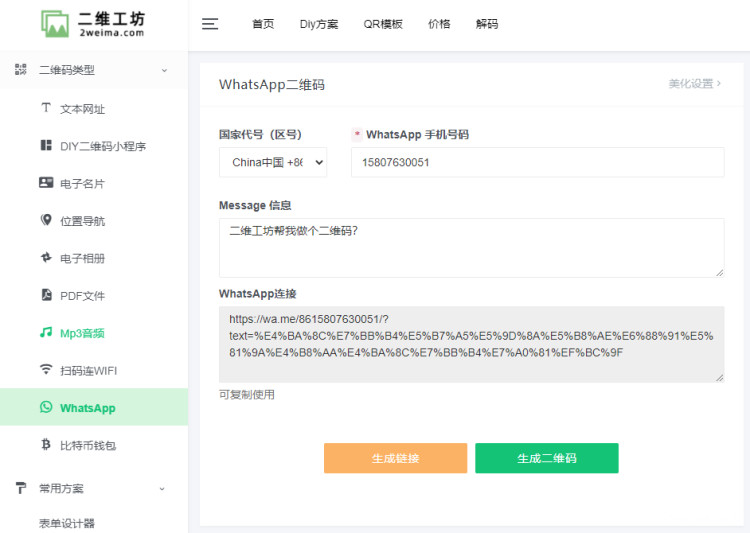
Task: Expand the 常用方案 sidebar section
Action: [164, 488]
